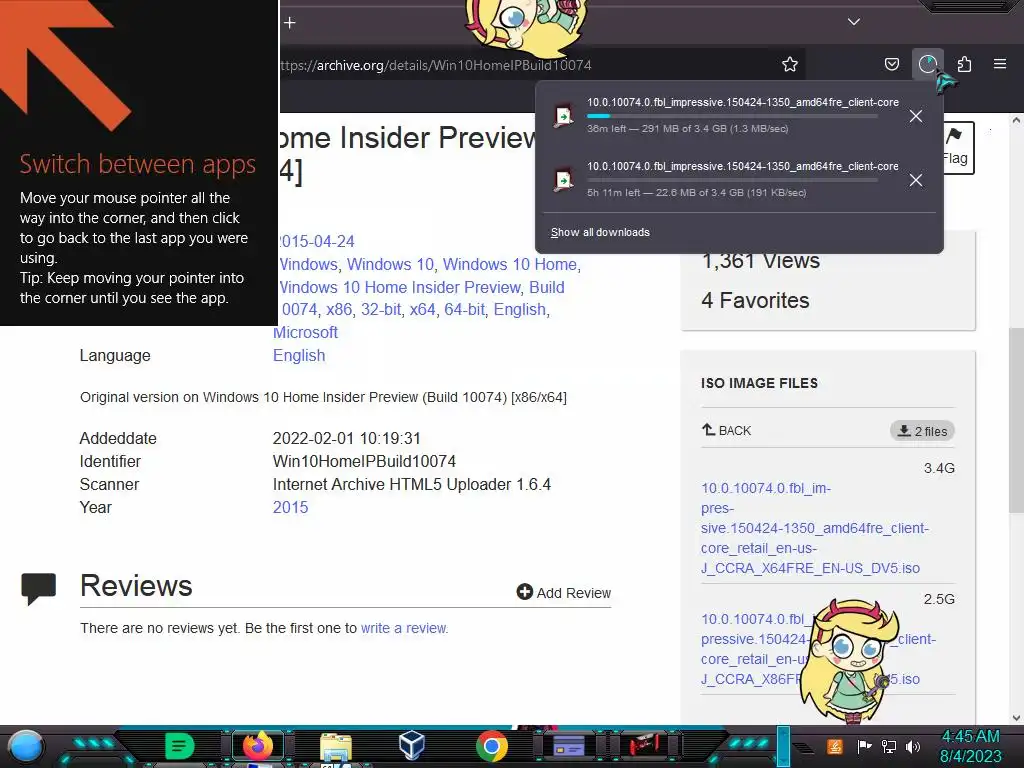Viewport: 1024px width, 768px height.
Task: Open the Microsoft topic link
Action: [x=305, y=332]
